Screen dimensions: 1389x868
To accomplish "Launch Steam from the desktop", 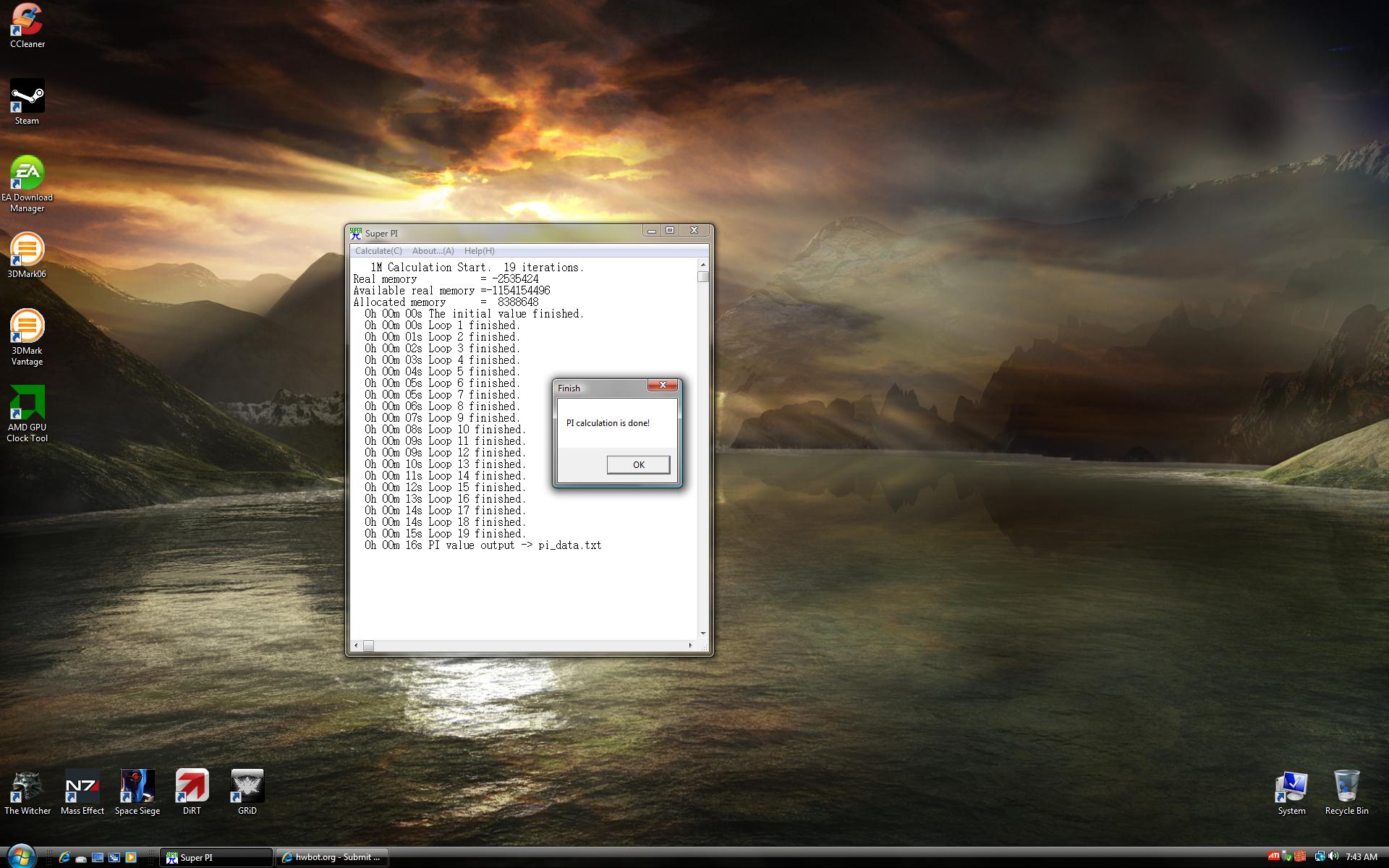I will (27, 102).
